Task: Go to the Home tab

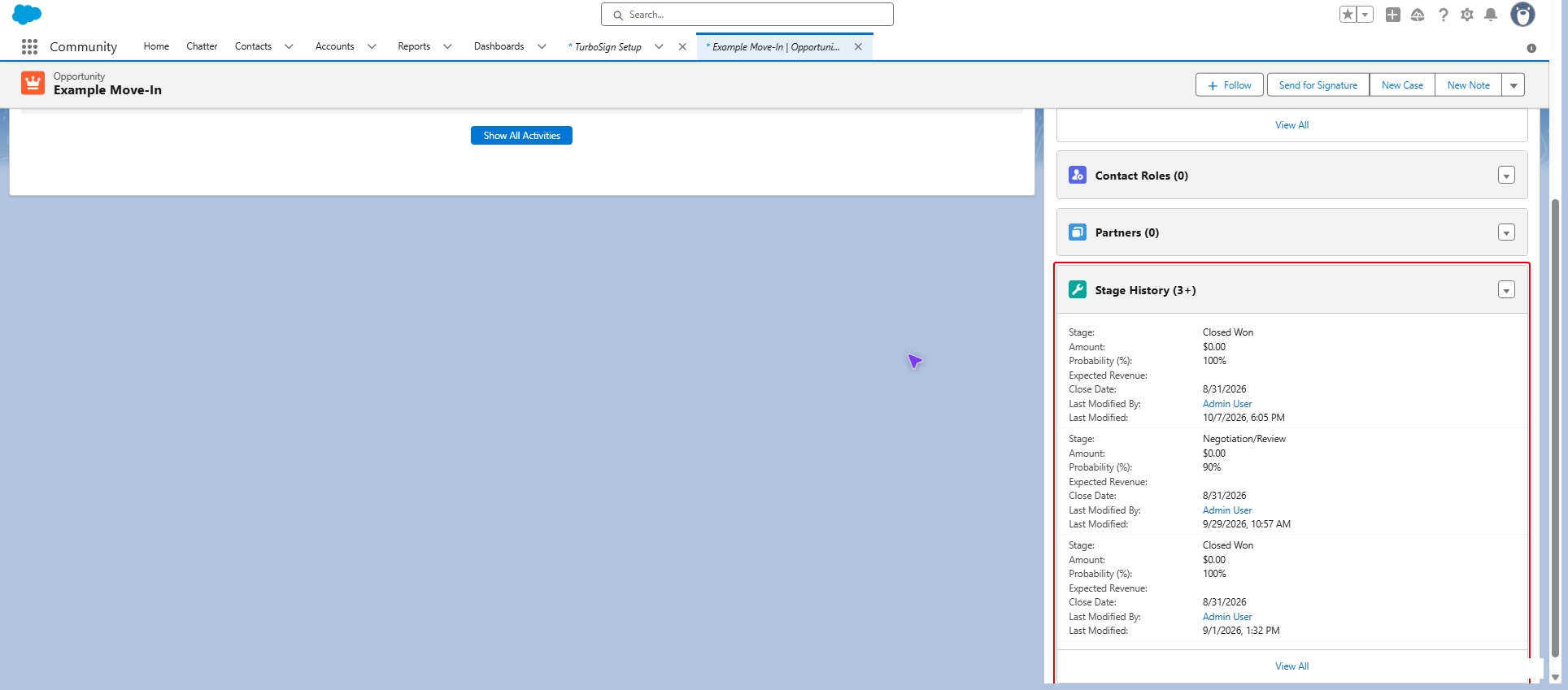Action: [x=156, y=46]
